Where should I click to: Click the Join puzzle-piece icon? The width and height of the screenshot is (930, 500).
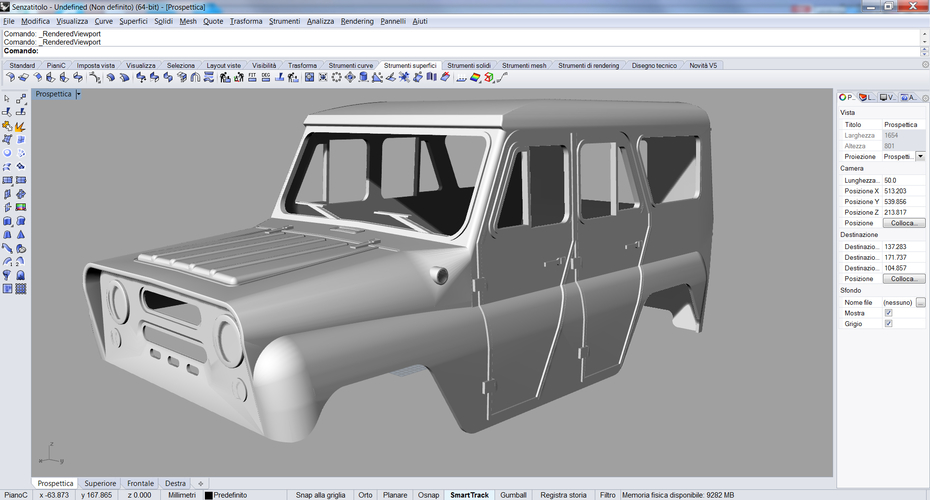pyautogui.click(x=7, y=126)
